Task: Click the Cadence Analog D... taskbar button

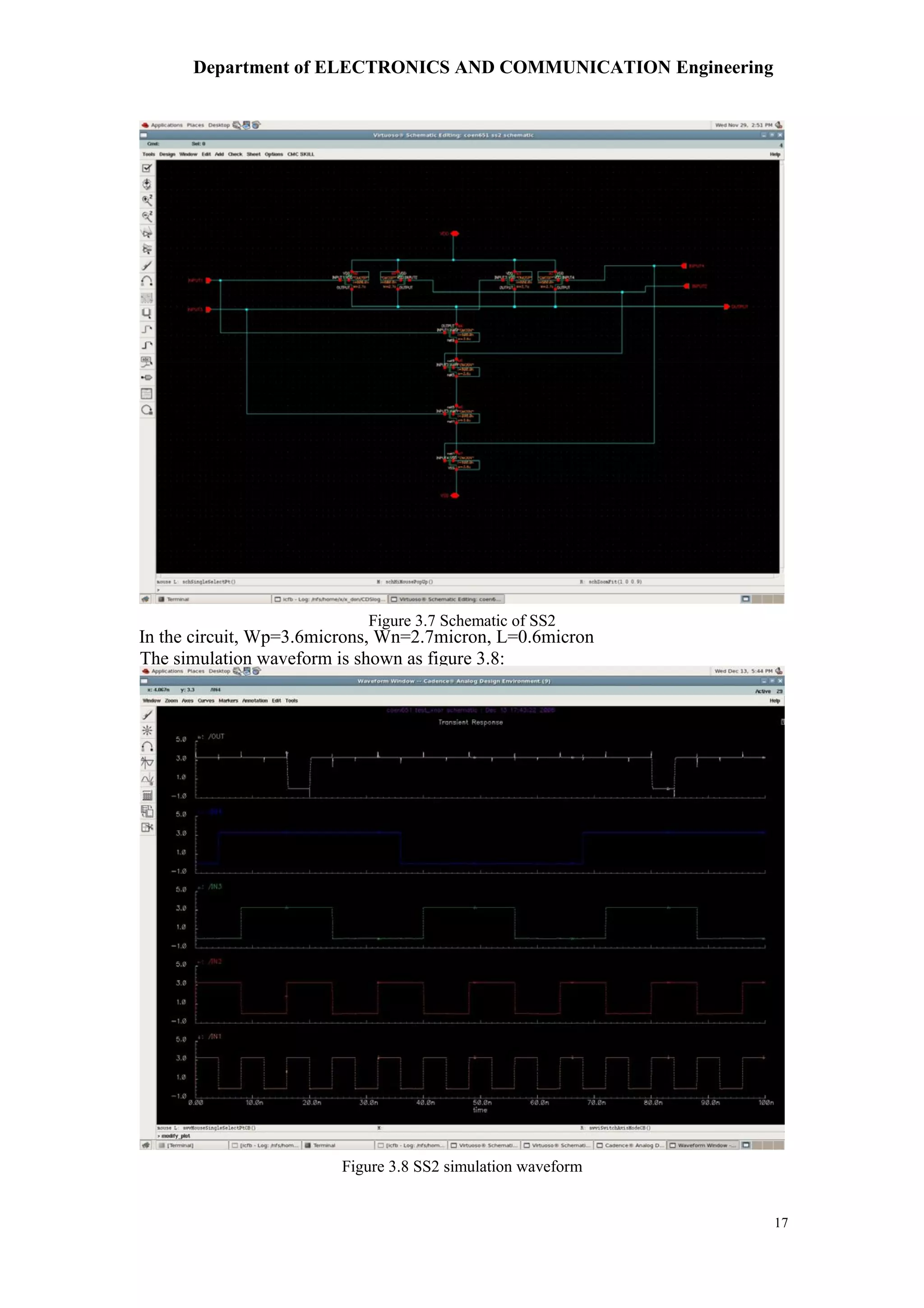Action: [630, 1145]
